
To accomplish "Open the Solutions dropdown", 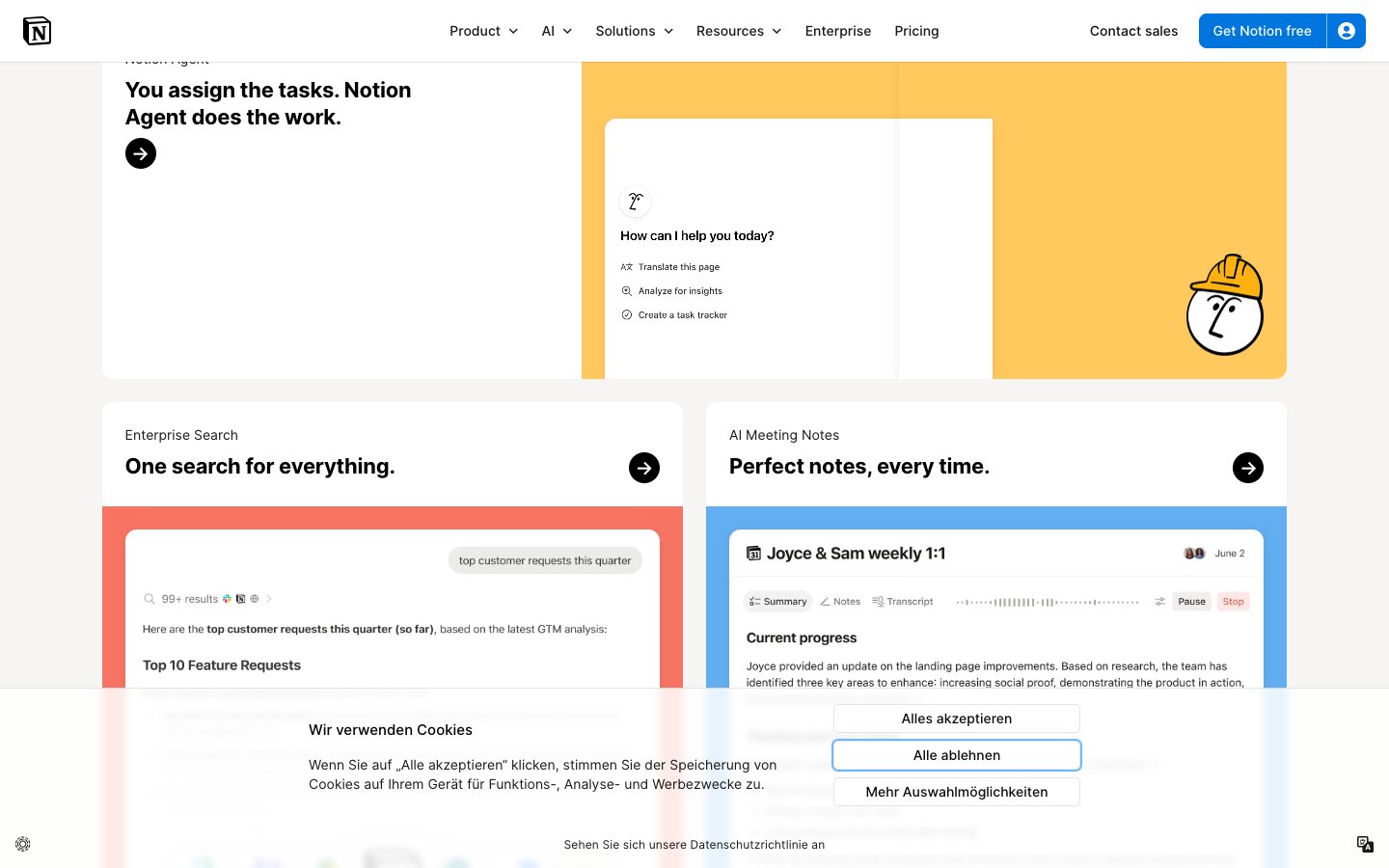I will click(634, 31).
